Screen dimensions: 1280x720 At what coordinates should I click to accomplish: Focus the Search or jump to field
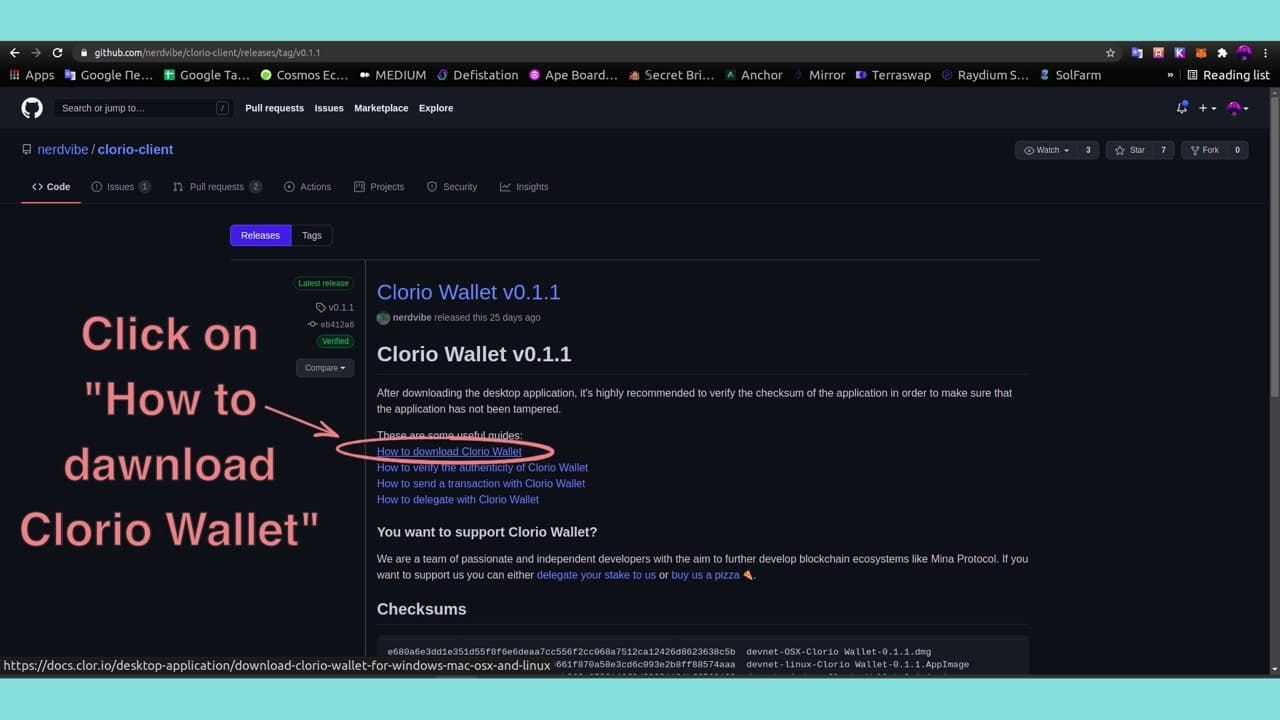pos(144,108)
